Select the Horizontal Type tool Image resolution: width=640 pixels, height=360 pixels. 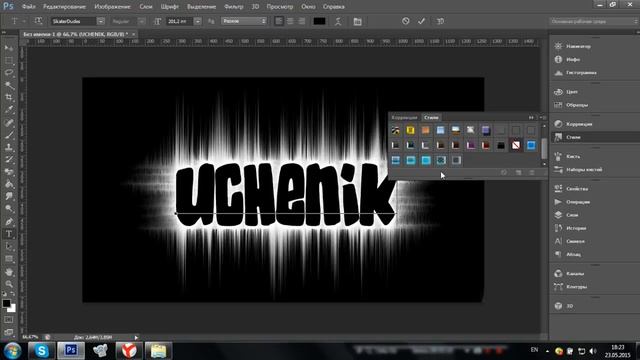(x=9, y=234)
